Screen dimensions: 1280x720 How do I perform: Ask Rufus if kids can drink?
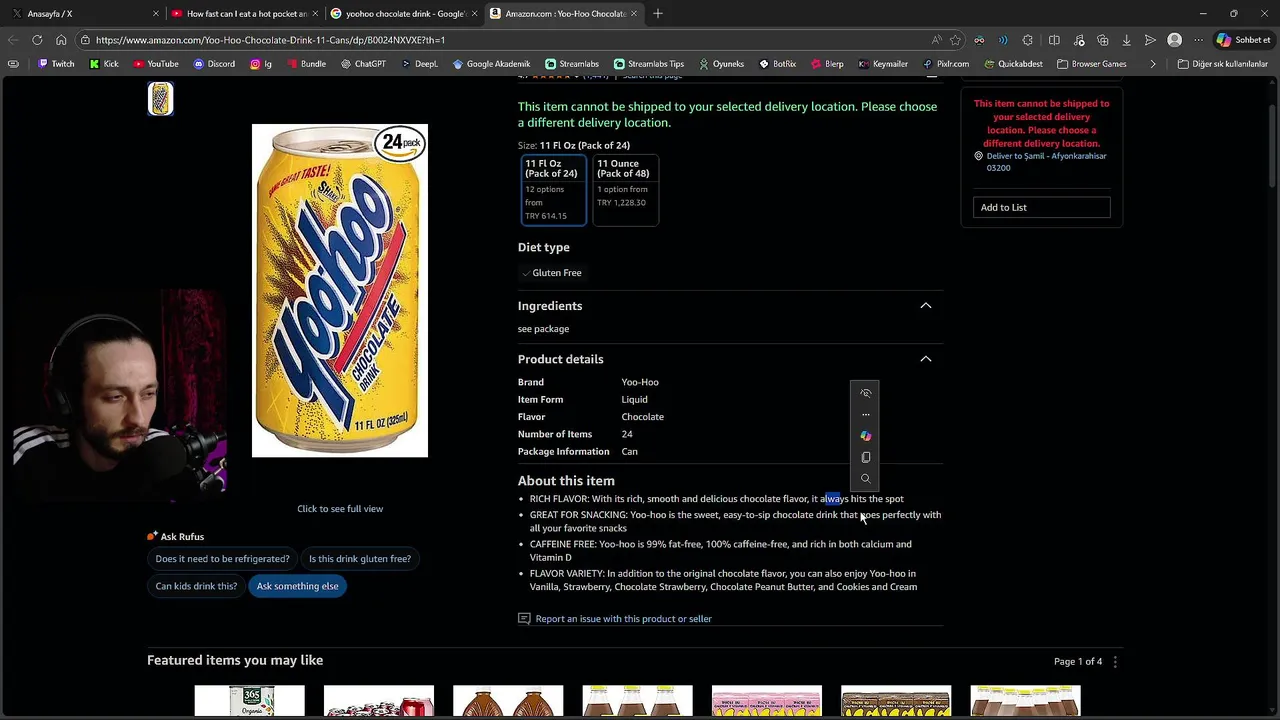click(x=196, y=586)
